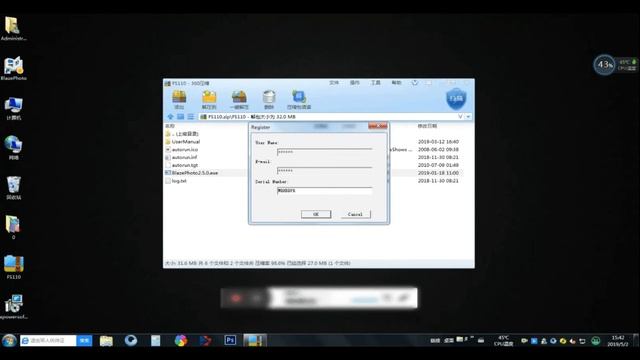Open the Help (帮助) menu
640x360 pixels.
(x=396, y=83)
